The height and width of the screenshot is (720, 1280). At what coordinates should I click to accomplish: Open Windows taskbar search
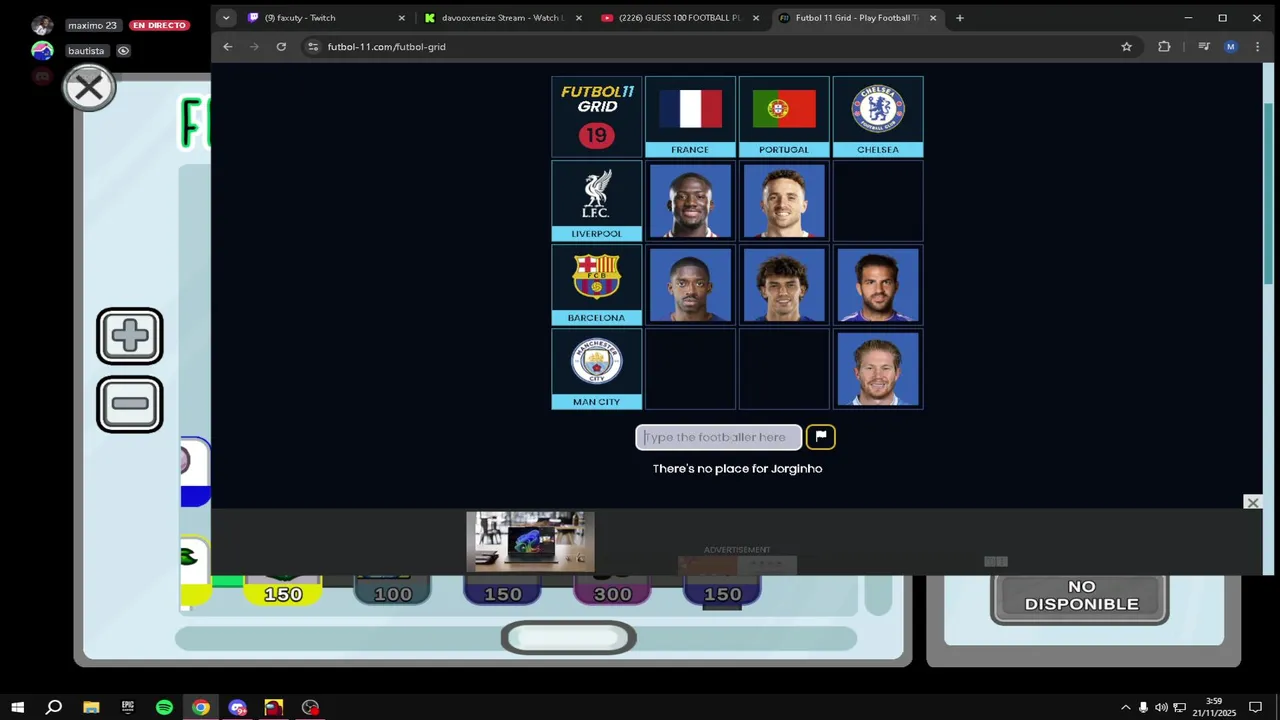pos(54,707)
